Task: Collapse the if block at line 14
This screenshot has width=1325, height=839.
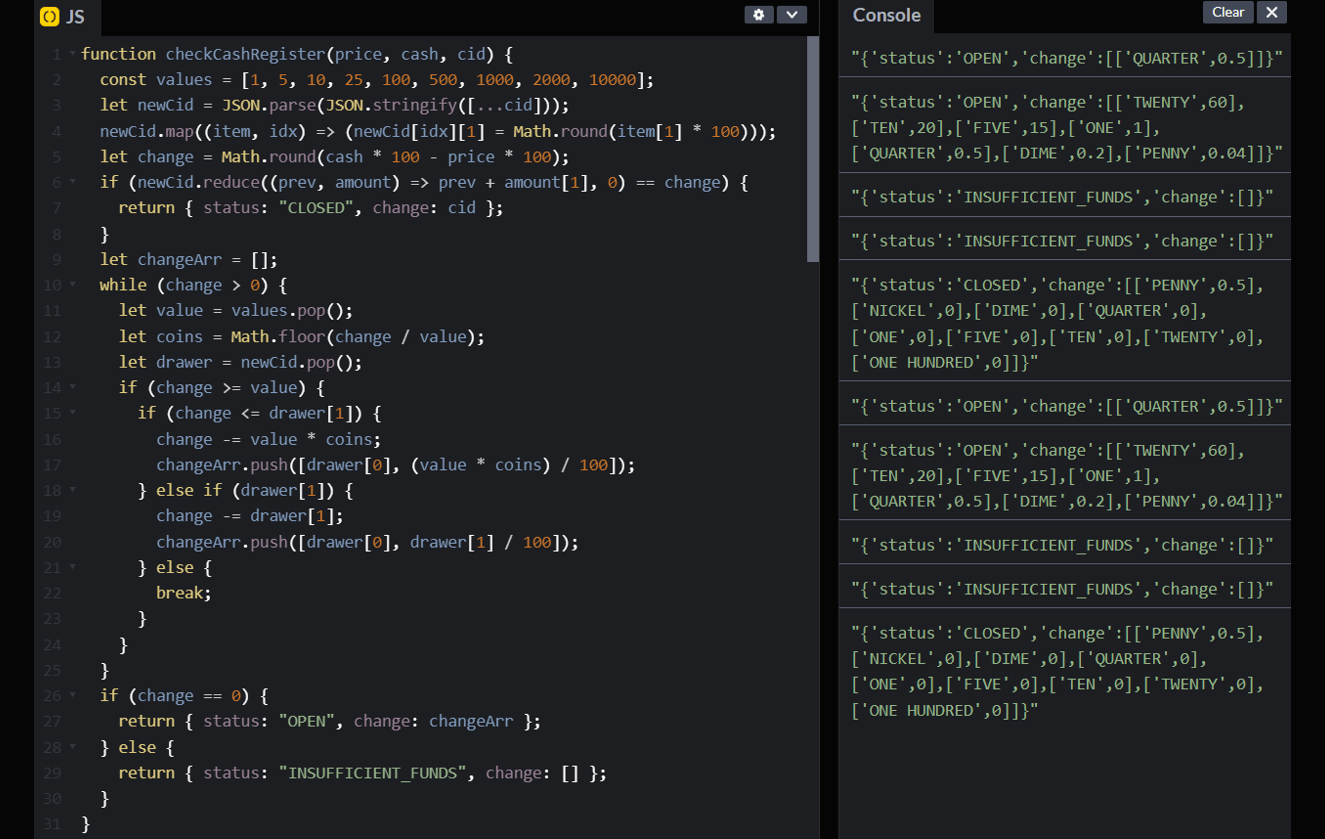Action: (72, 388)
